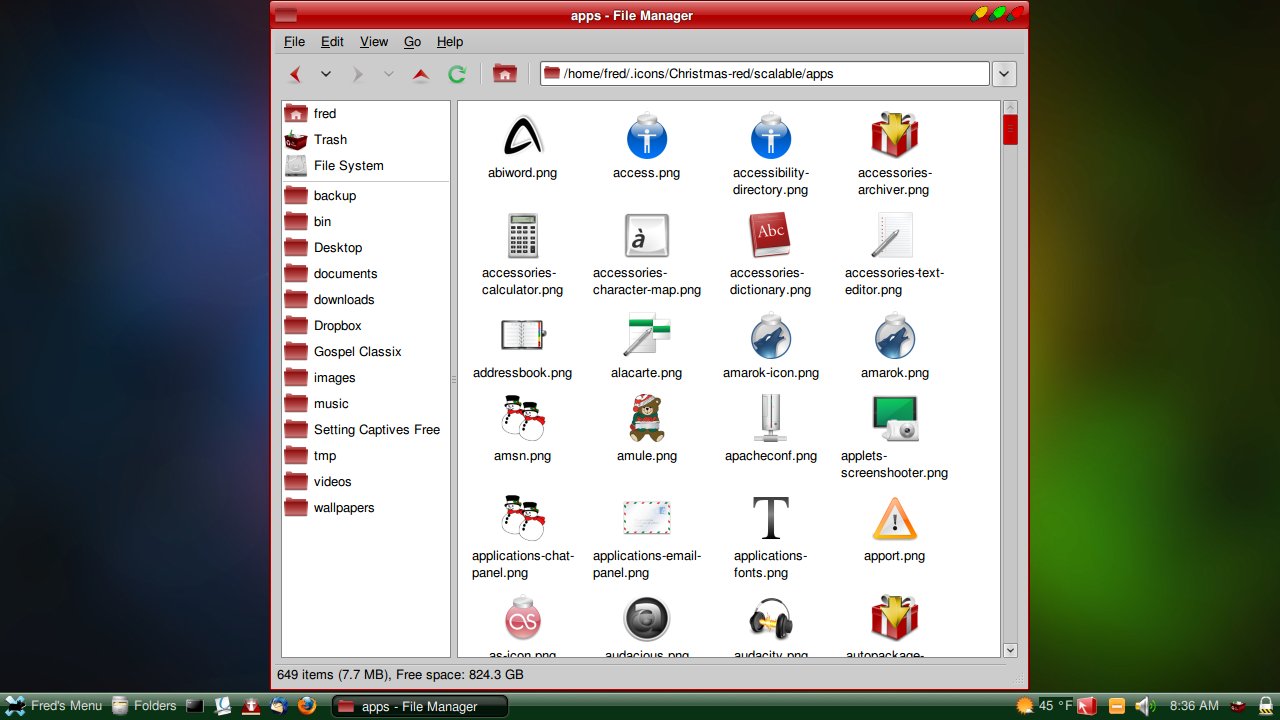
Task: Expand the location bar dropdown
Action: [x=1005, y=74]
